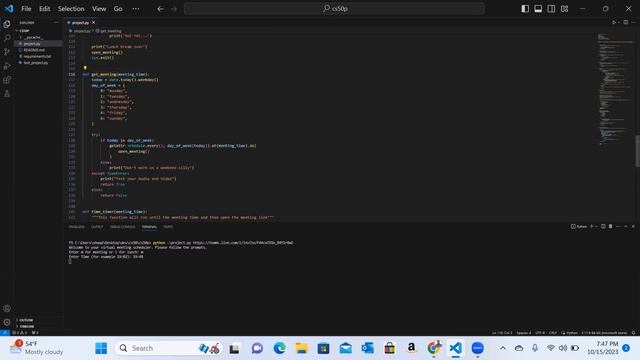Toggle the Primary Side Bar layout button
Screen dimensions: 640x360
525,9
